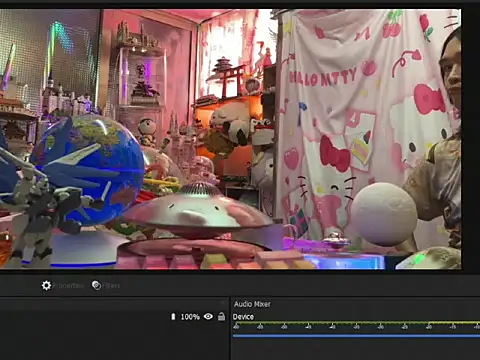Click the battery icon beside 100%
This screenshot has height=360, width=480.
click(x=173, y=316)
